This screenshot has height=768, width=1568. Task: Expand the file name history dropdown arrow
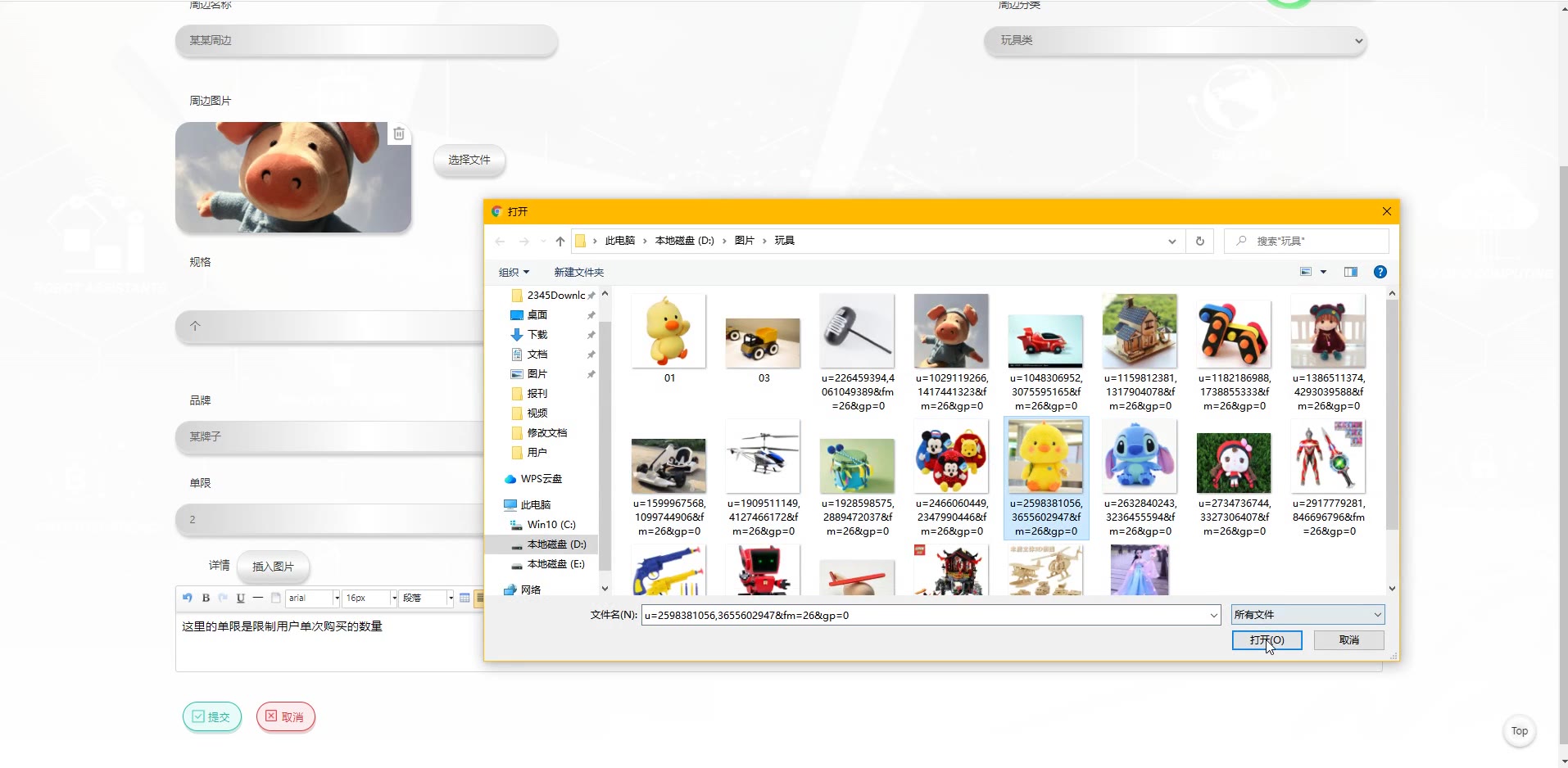point(1214,615)
